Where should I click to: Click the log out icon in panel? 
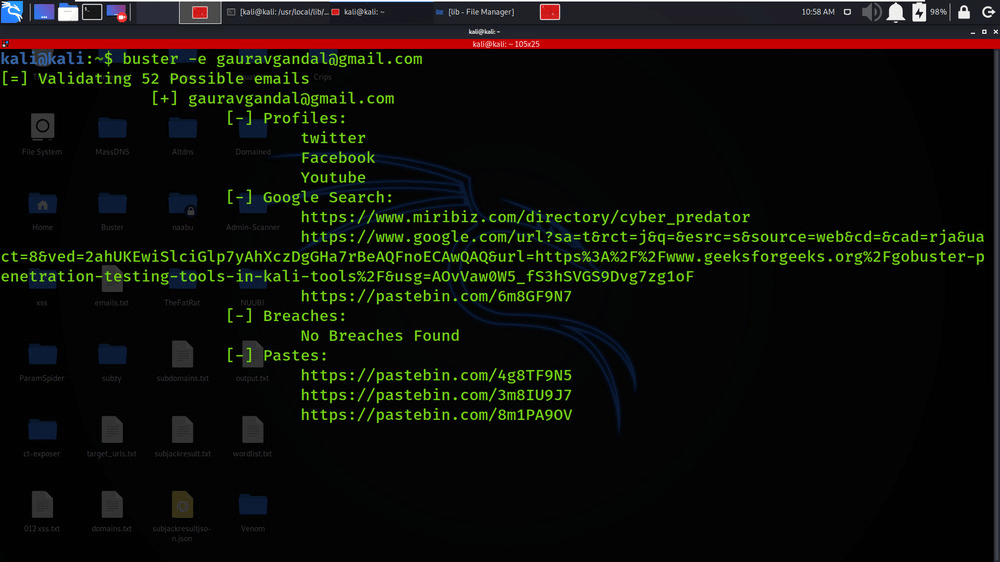[988, 12]
